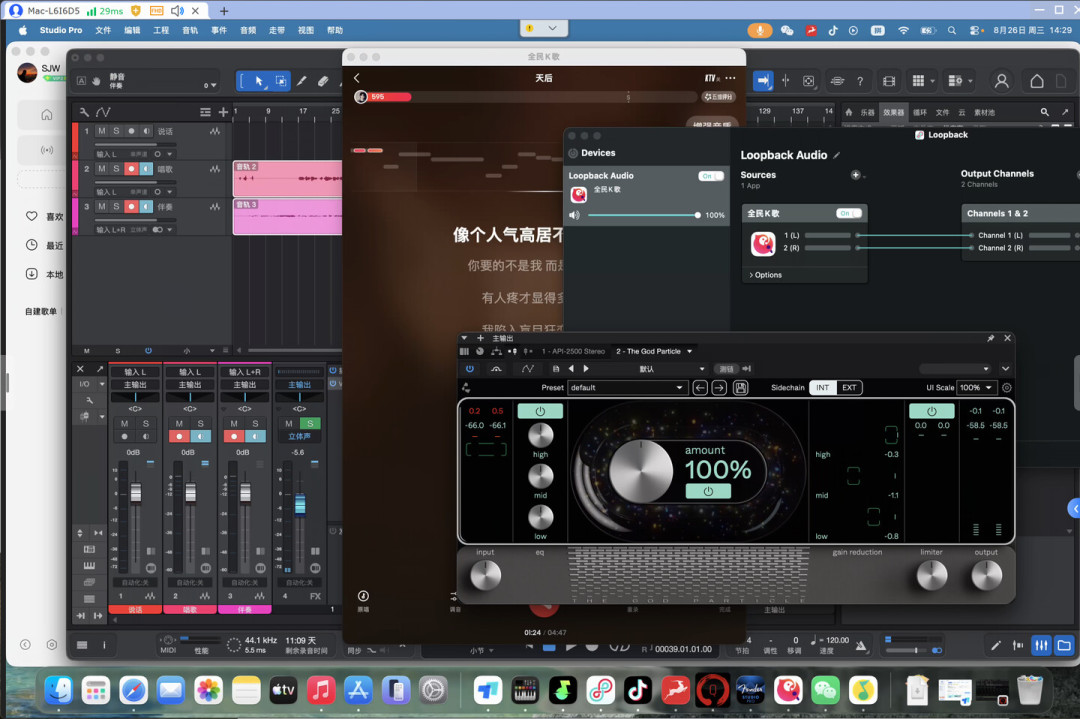Image resolution: width=1080 pixels, height=719 pixels.
Task: Click the 喜欢 sidebar item
Action: 45,216
